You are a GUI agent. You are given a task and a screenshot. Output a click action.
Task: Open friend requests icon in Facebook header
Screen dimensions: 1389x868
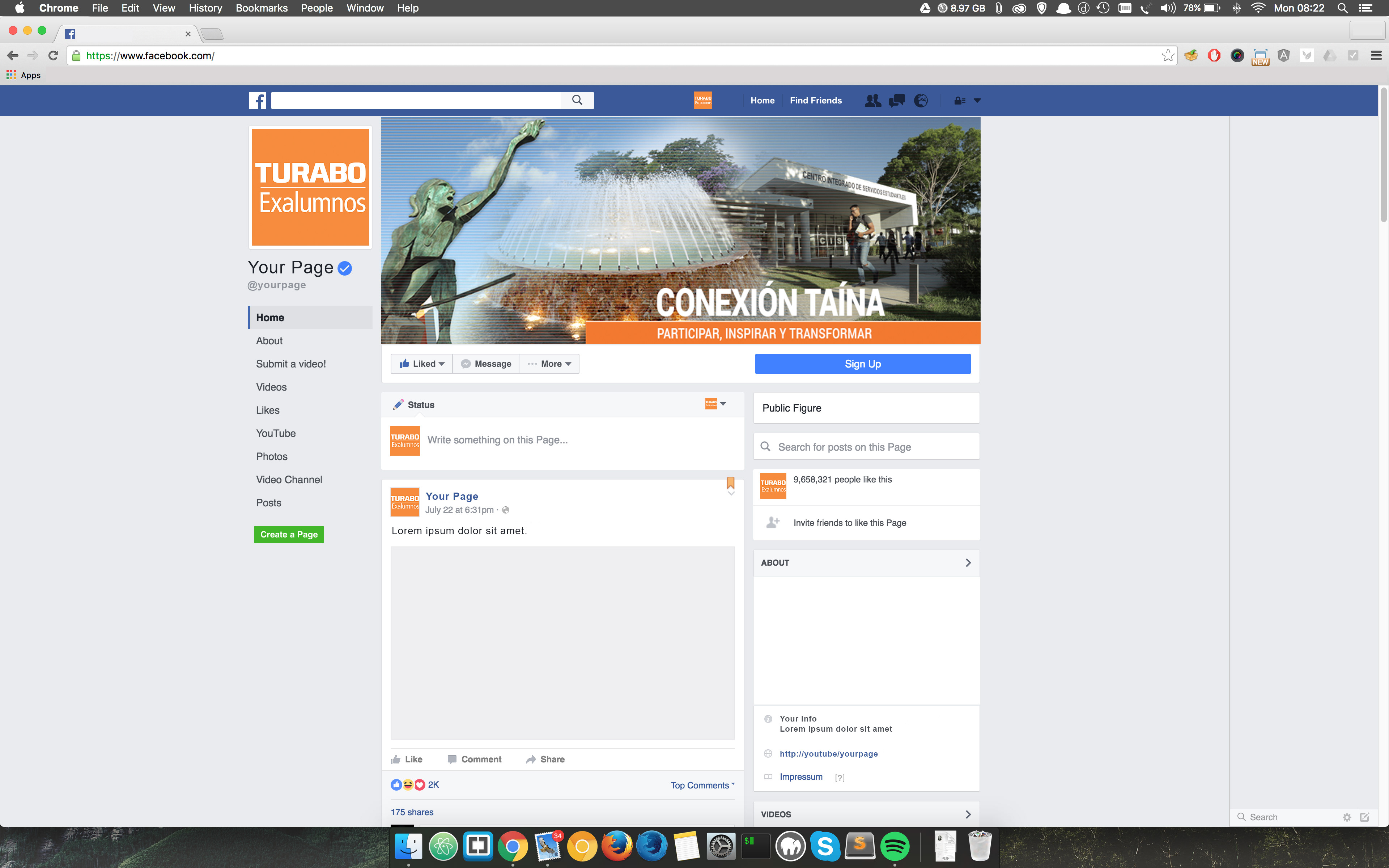(872, 101)
